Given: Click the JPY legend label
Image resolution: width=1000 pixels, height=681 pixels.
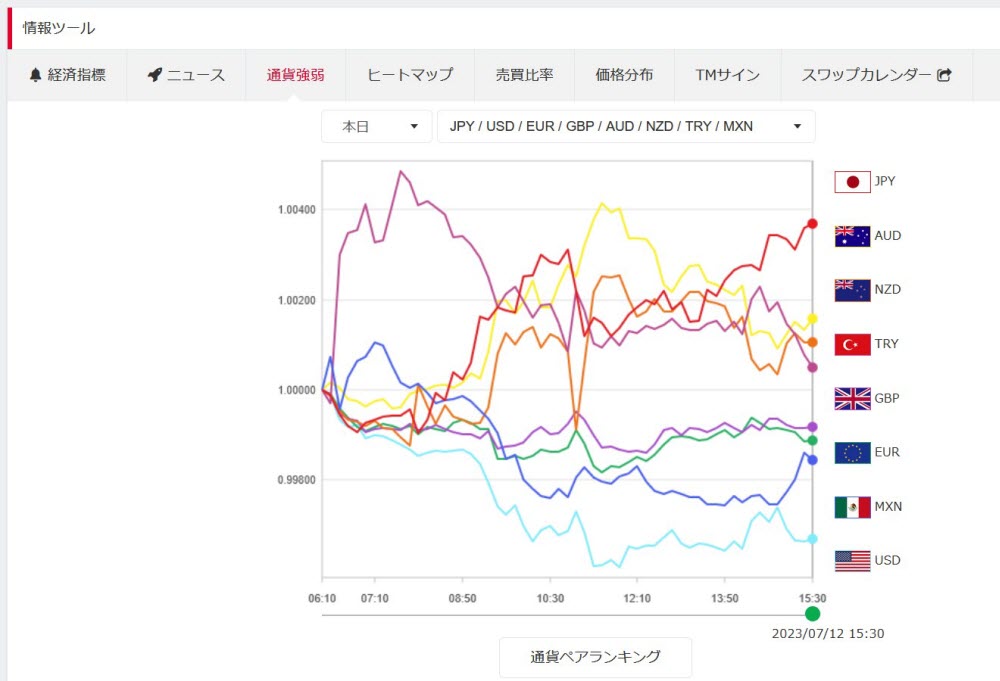Looking at the screenshot, I should coord(885,181).
